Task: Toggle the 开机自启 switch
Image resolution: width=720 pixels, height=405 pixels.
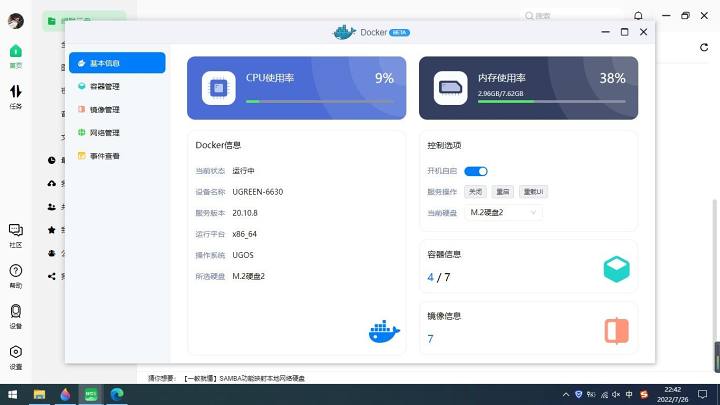Action: click(476, 171)
